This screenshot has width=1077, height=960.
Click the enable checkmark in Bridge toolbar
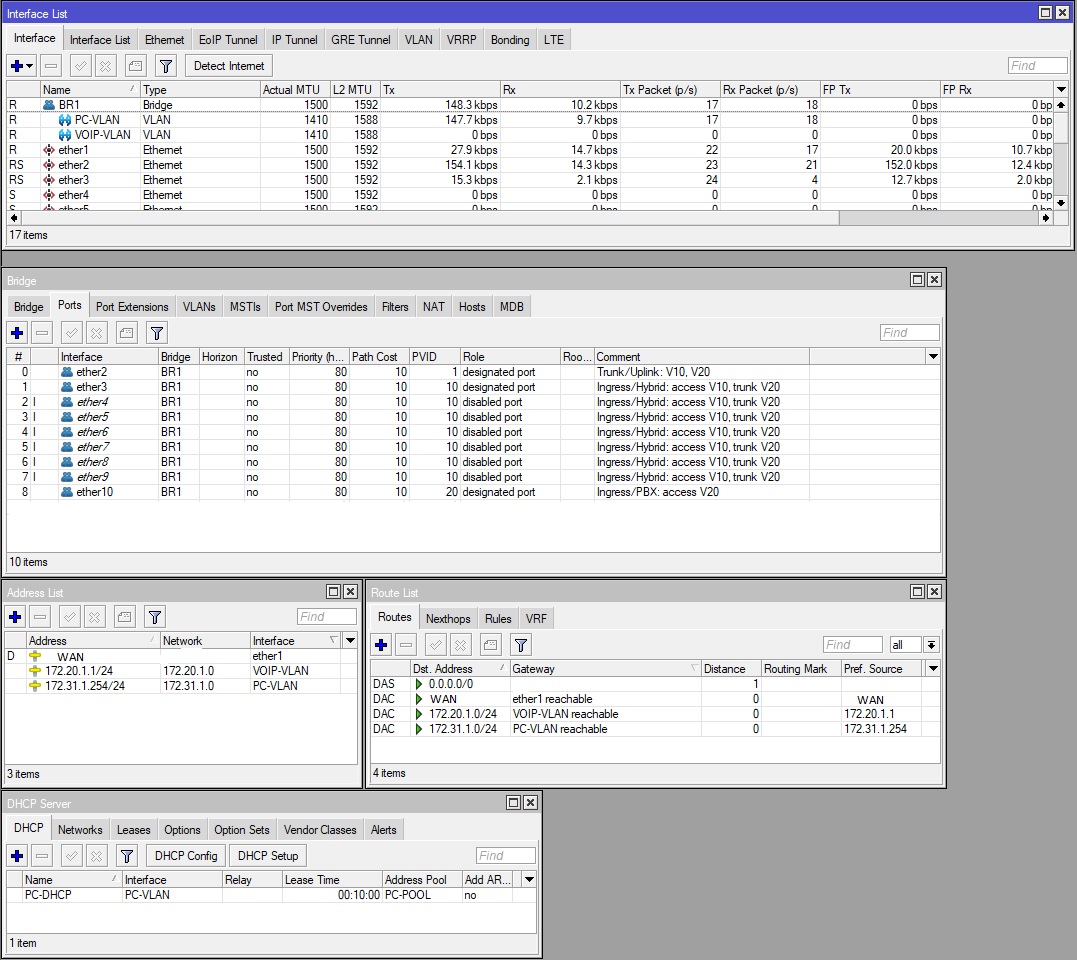[71, 333]
